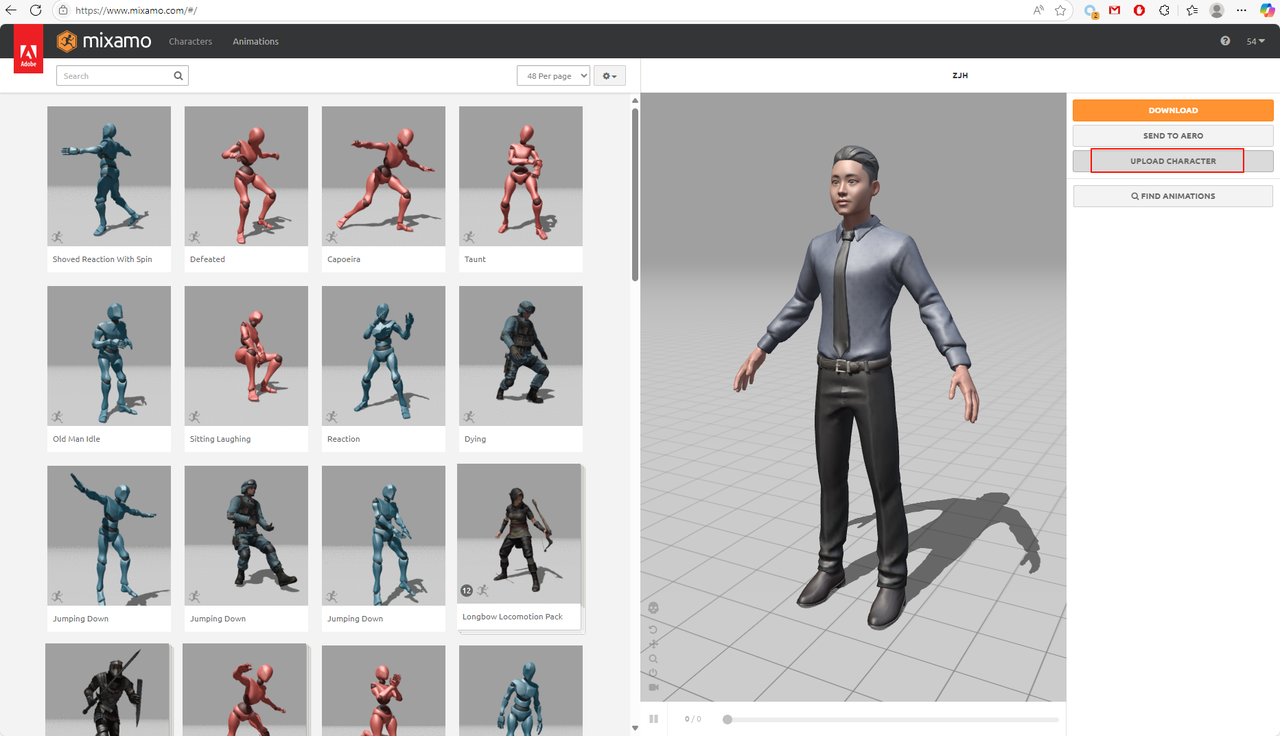Toggle skeleton view with the skull icon
This screenshot has width=1280, height=736.
[x=654, y=608]
